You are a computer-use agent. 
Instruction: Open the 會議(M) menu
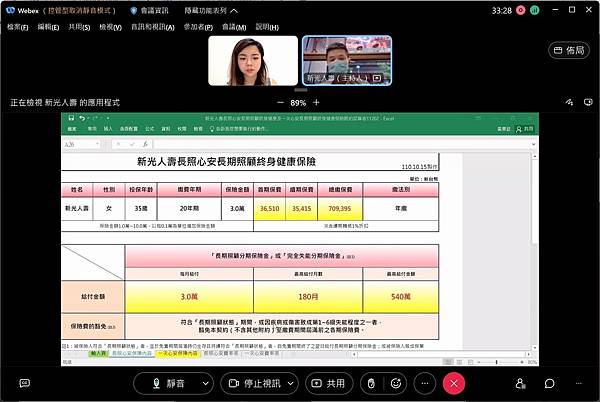[x=234, y=27]
